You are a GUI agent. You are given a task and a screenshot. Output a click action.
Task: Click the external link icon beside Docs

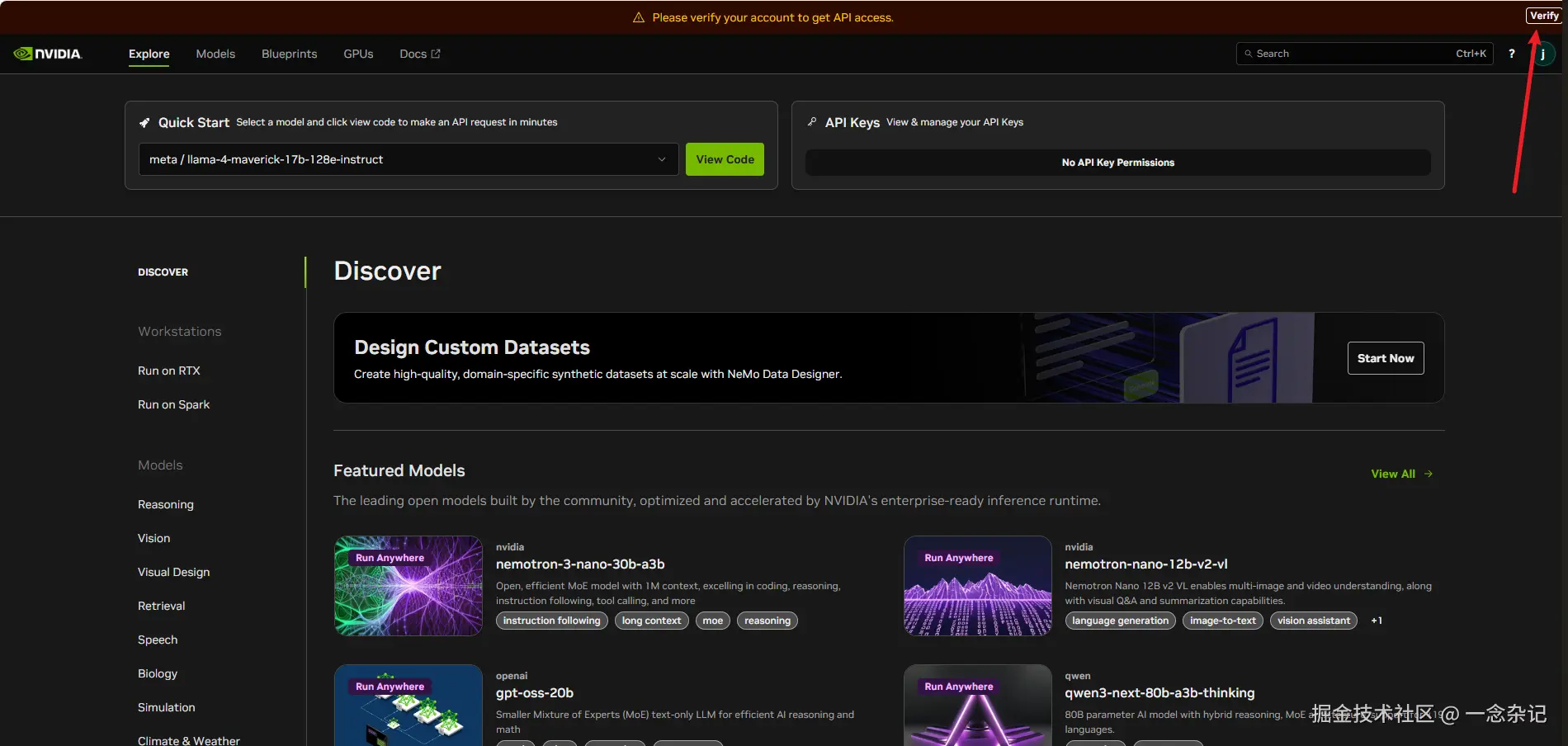pos(436,54)
